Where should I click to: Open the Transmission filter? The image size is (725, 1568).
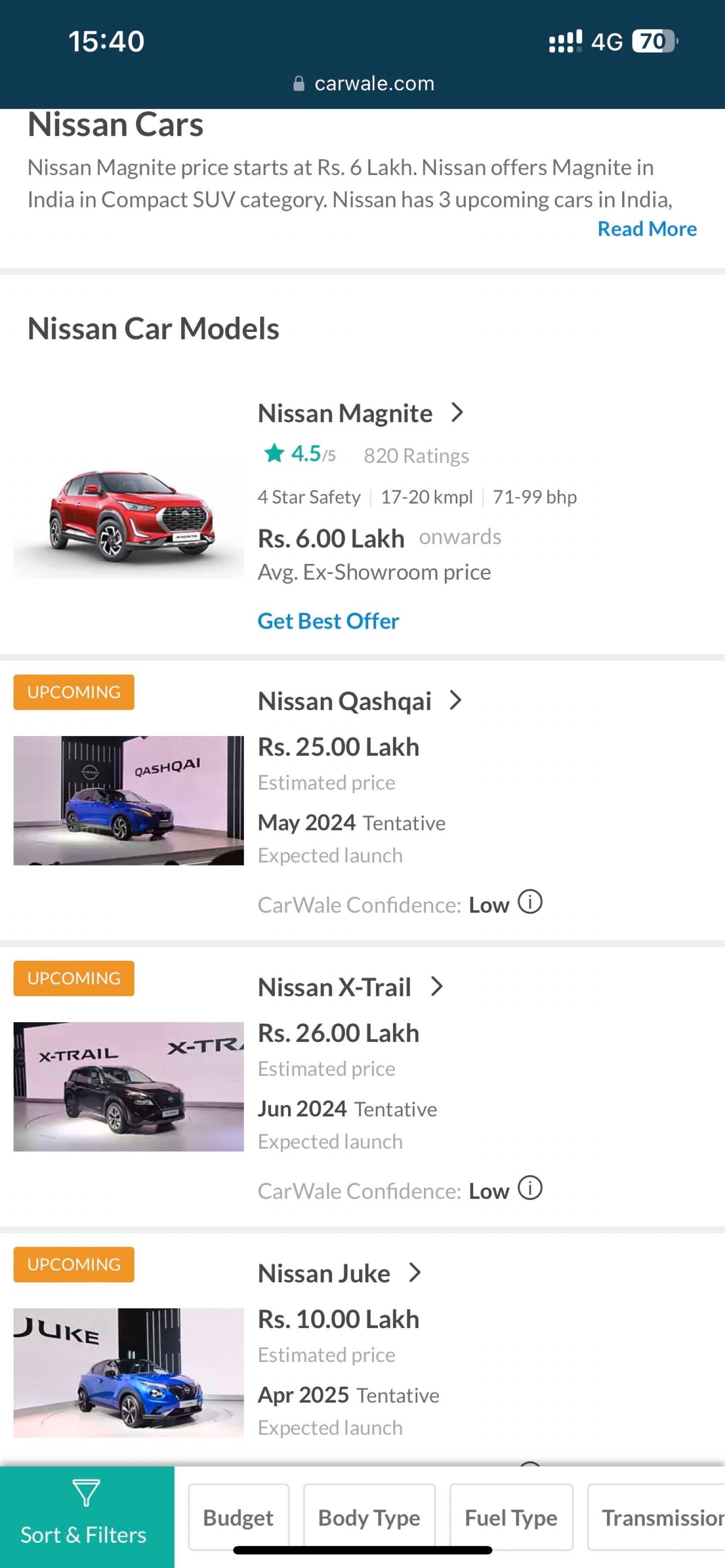[661, 1517]
